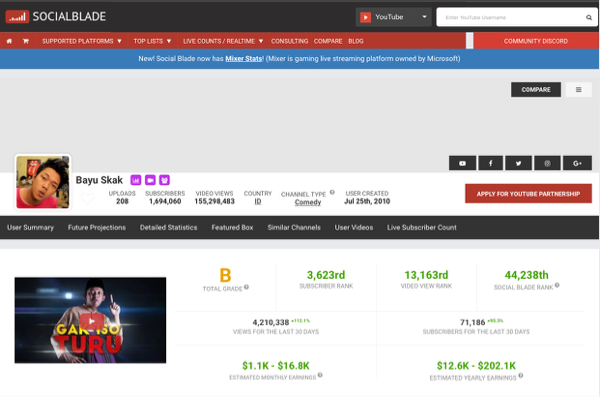Click the B total grade
Image resolution: width=600 pixels, height=397 pixels.
click(225, 275)
